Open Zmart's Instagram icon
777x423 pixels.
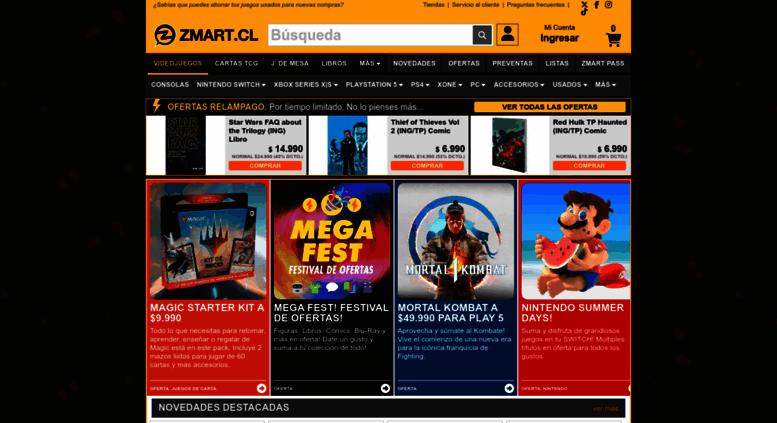tap(609, 4)
